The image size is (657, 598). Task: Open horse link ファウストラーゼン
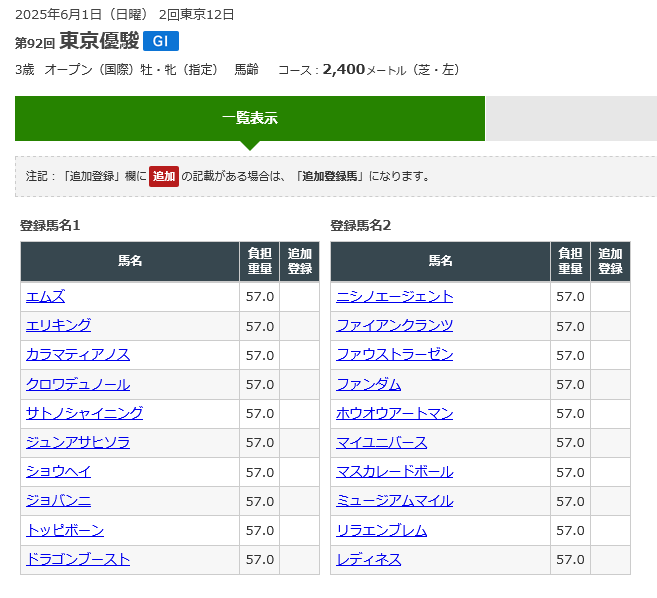(x=395, y=354)
